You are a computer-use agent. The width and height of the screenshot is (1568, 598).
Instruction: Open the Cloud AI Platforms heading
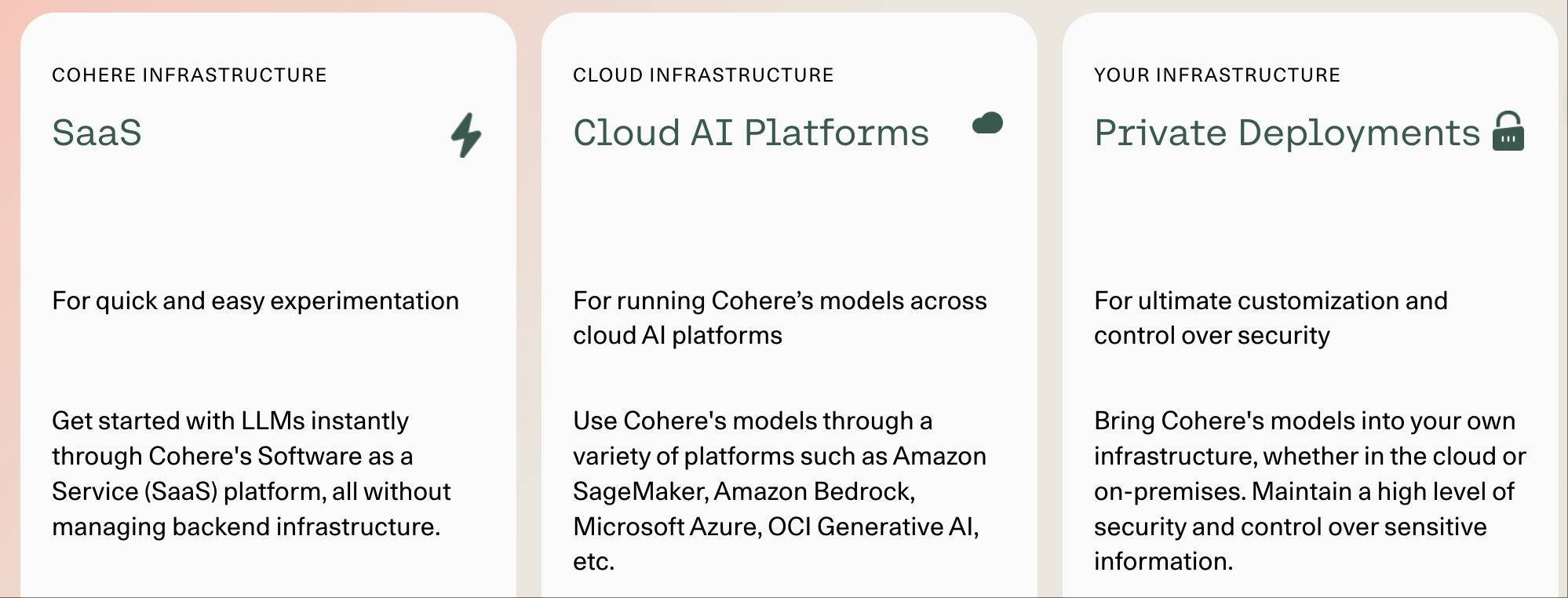[x=751, y=132]
